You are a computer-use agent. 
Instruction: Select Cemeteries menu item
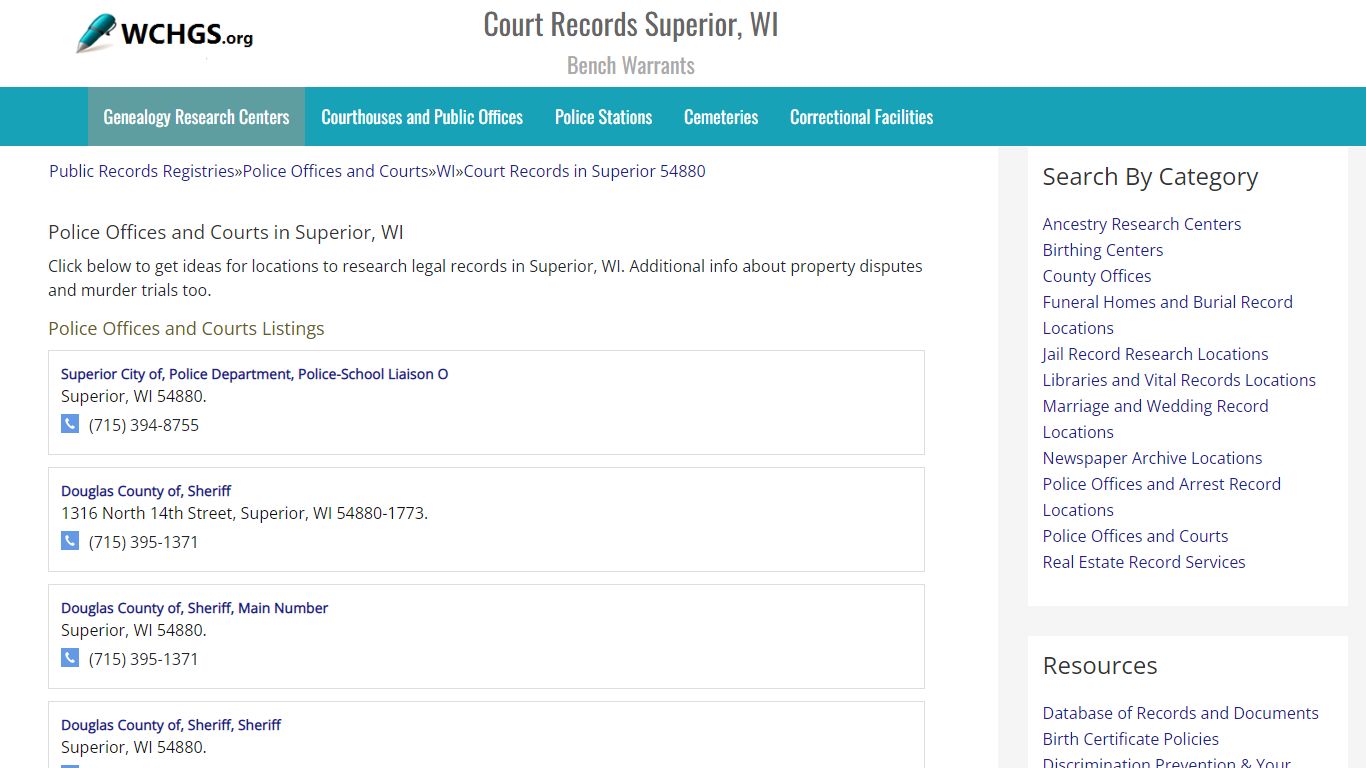click(x=721, y=117)
